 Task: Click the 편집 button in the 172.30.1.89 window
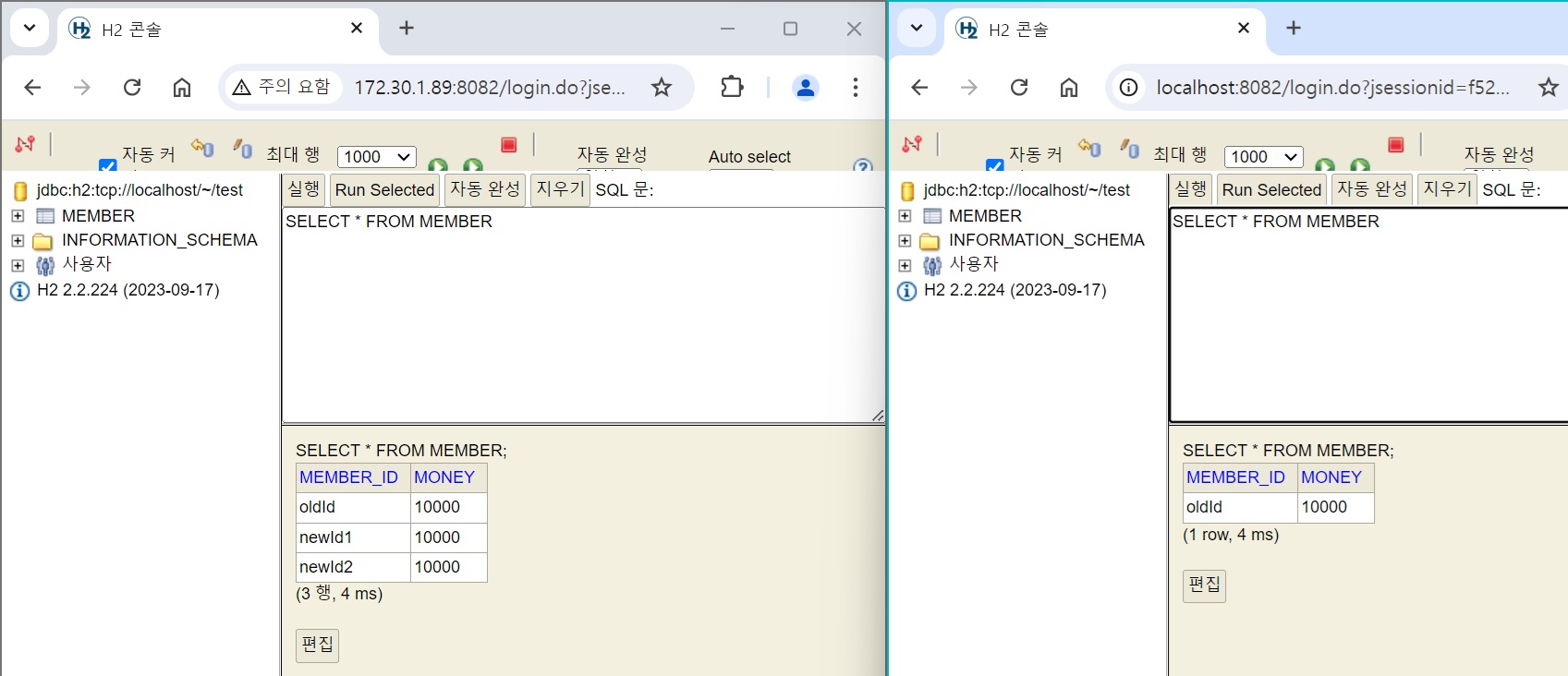[318, 645]
